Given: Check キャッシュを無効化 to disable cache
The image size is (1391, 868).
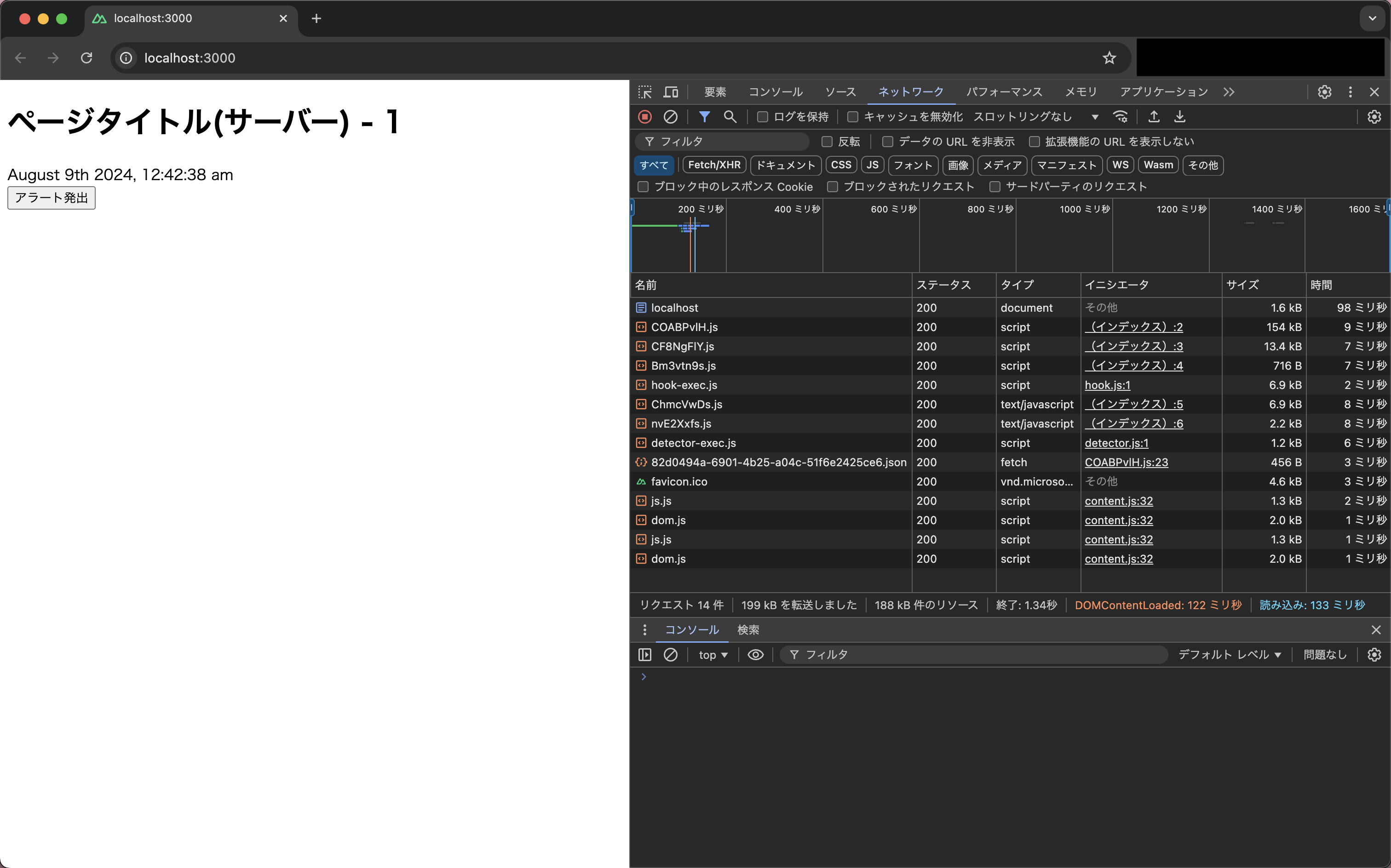Looking at the screenshot, I should (853, 116).
